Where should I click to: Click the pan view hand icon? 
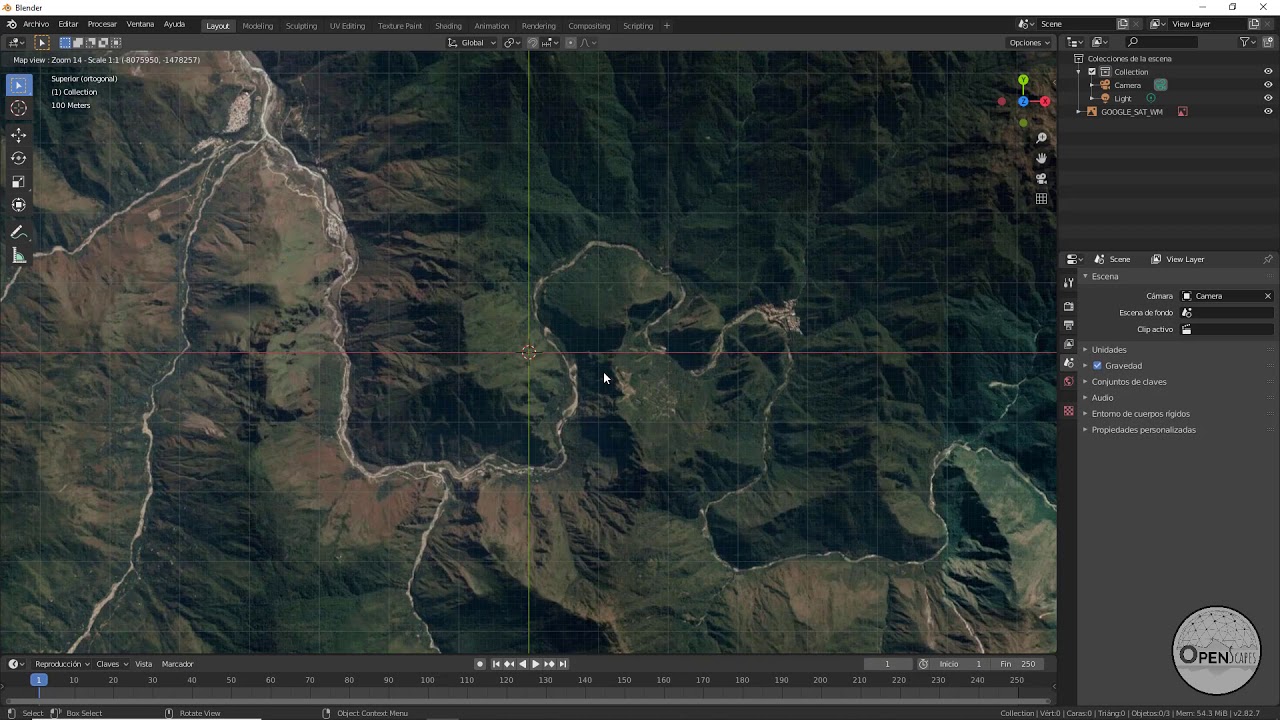pyautogui.click(x=1041, y=158)
